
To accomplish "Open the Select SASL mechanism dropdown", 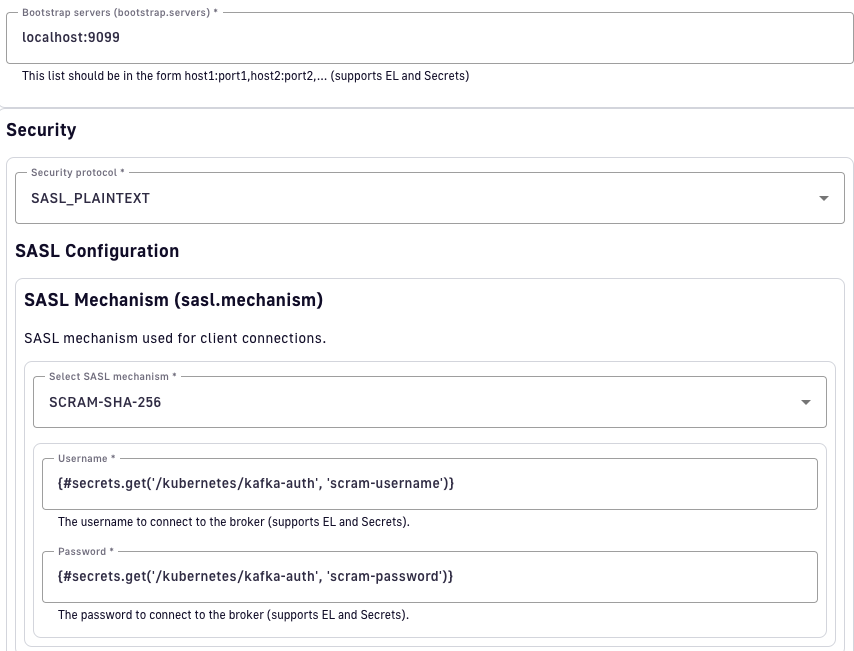I will (x=420, y=402).
